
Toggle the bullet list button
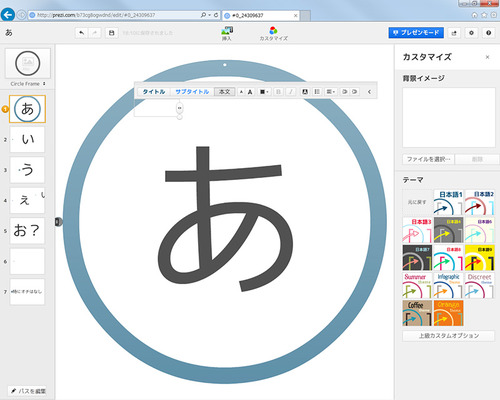tap(317, 92)
